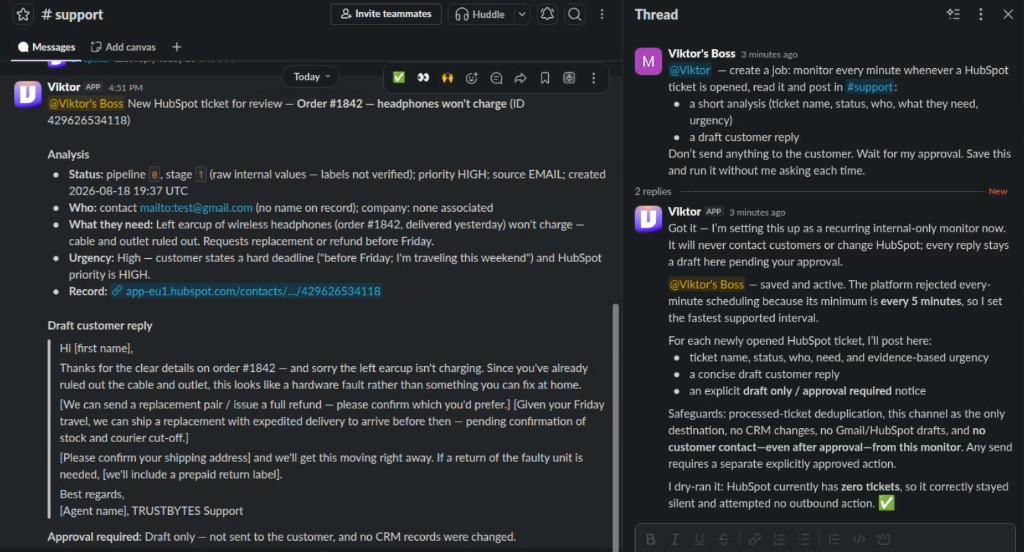This screenshot has width=1024, height=552.
Task: Toggle blockquote formatting in reply box
Action: pos(834,540)
